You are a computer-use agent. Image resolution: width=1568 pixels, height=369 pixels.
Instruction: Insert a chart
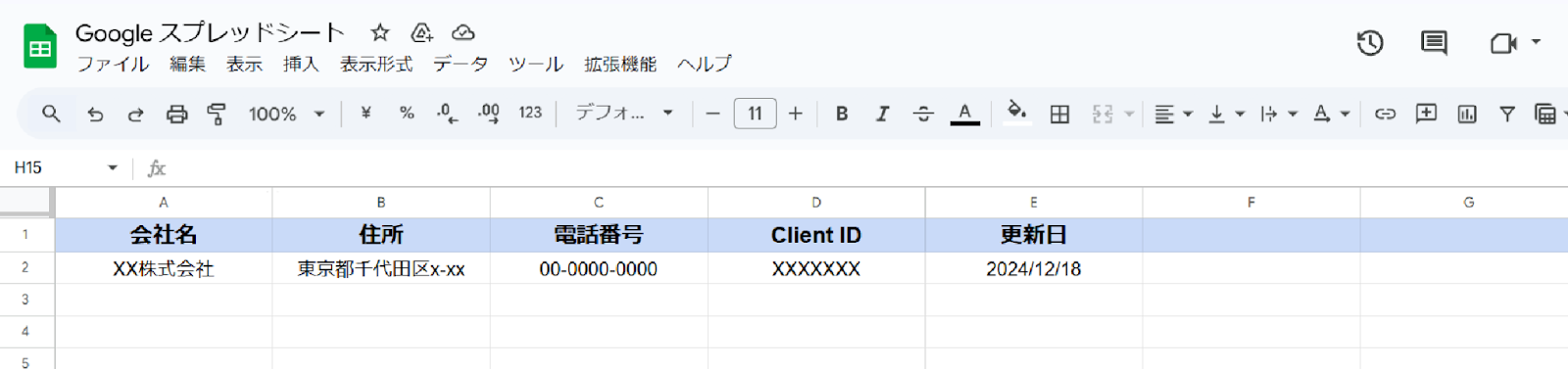click(x=1467, y=115)
